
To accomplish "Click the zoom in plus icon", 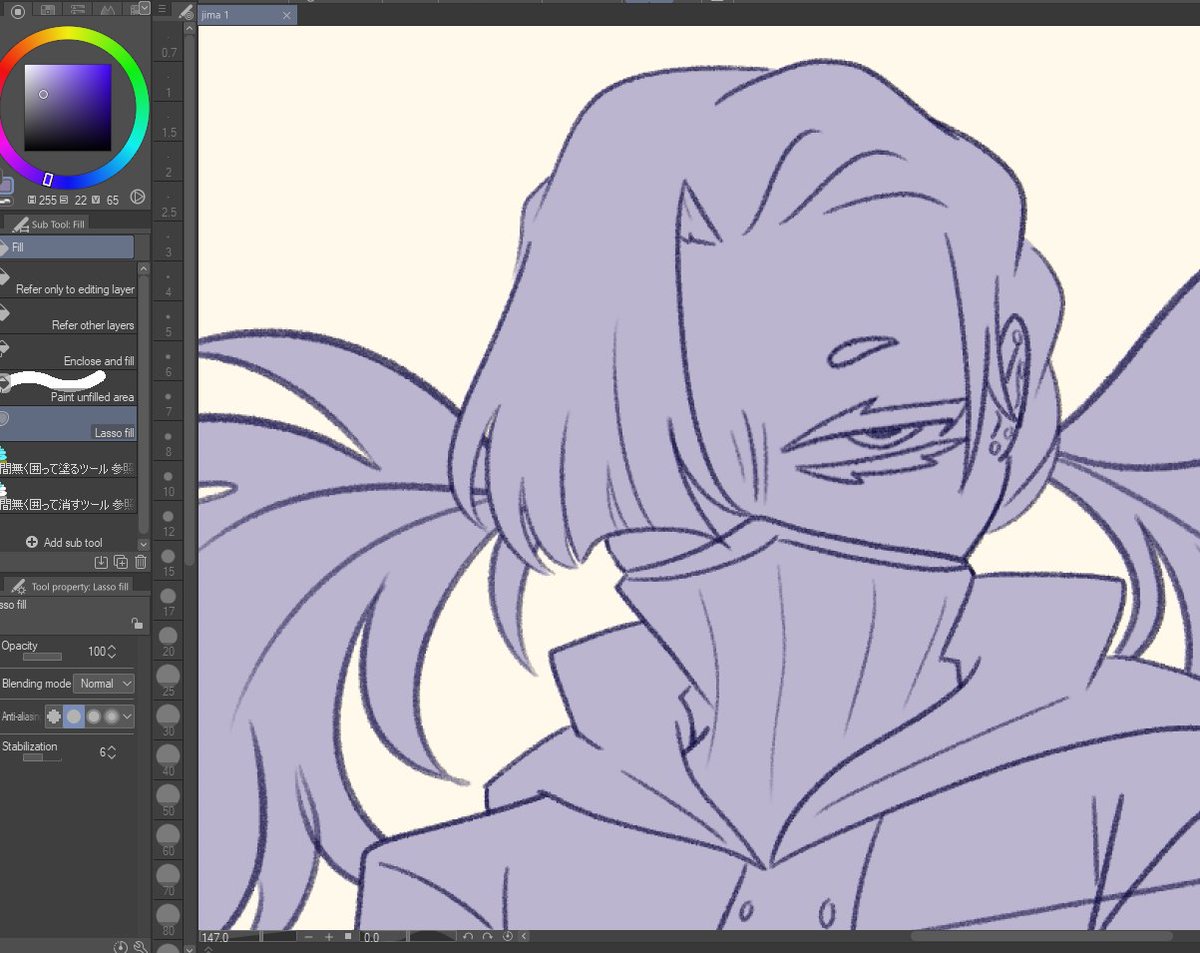I will tap(327, 937).
